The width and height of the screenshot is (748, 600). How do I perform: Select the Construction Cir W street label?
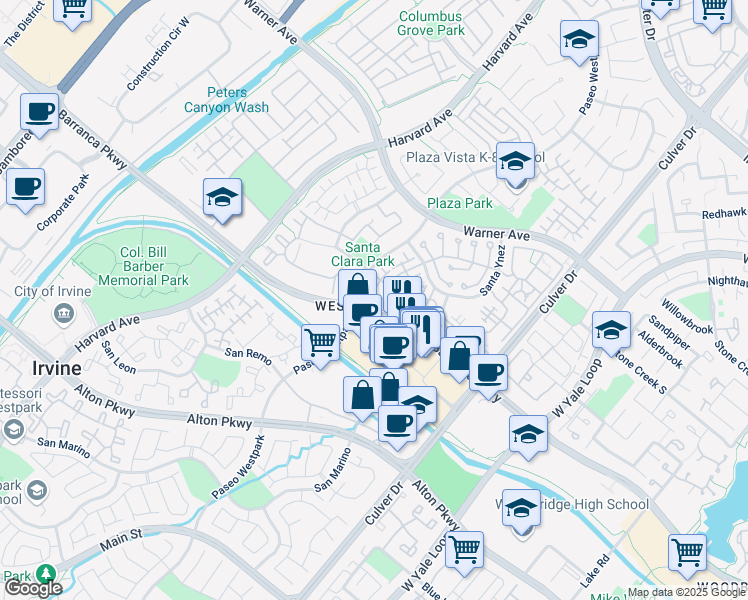(158, 54)
